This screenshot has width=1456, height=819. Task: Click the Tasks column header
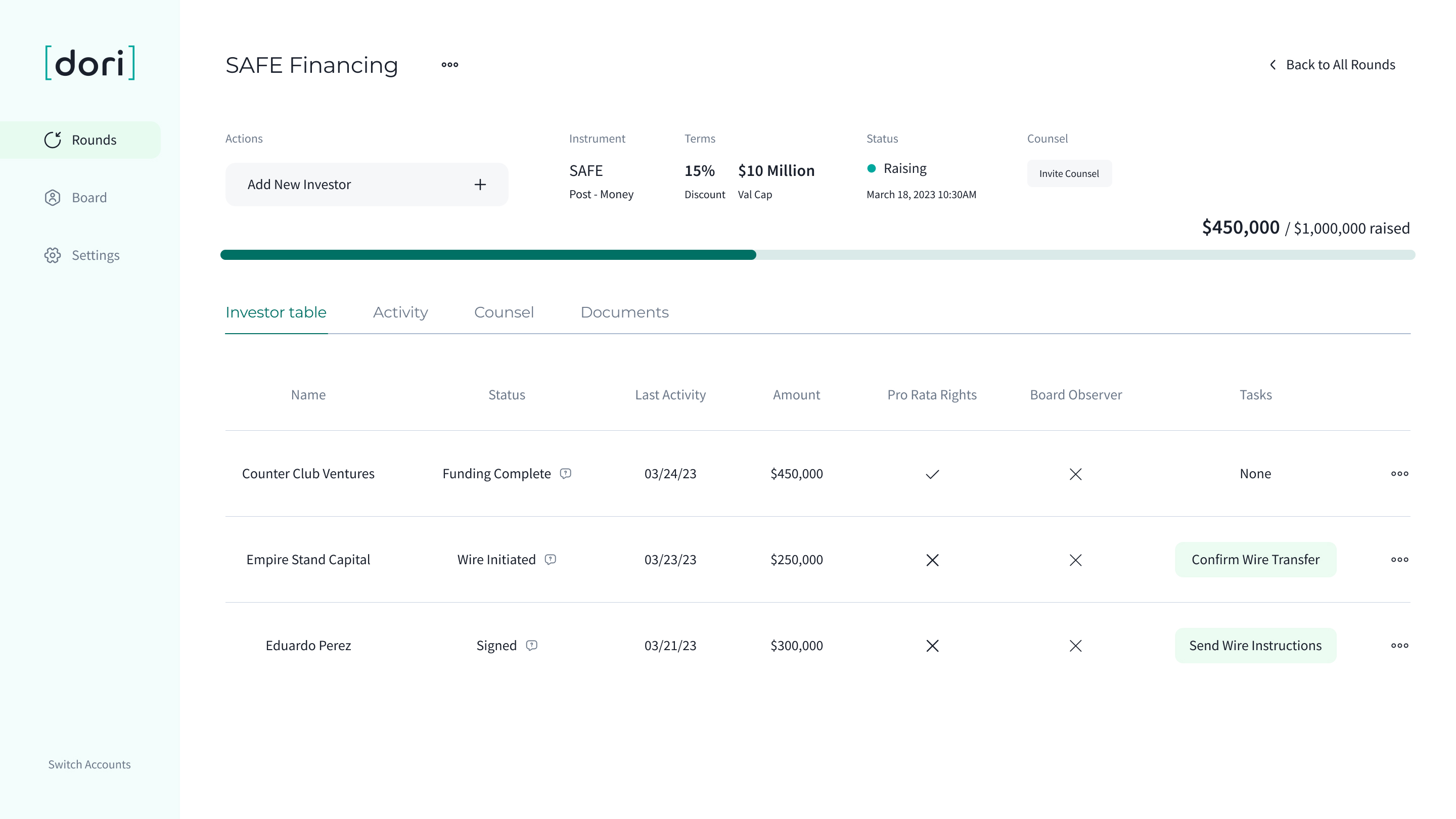click(x=1255, y=394)
